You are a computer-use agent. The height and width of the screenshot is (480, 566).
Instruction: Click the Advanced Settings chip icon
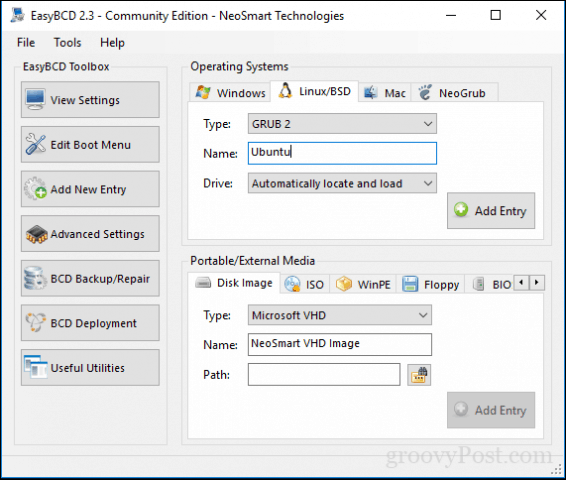[36, 234]
